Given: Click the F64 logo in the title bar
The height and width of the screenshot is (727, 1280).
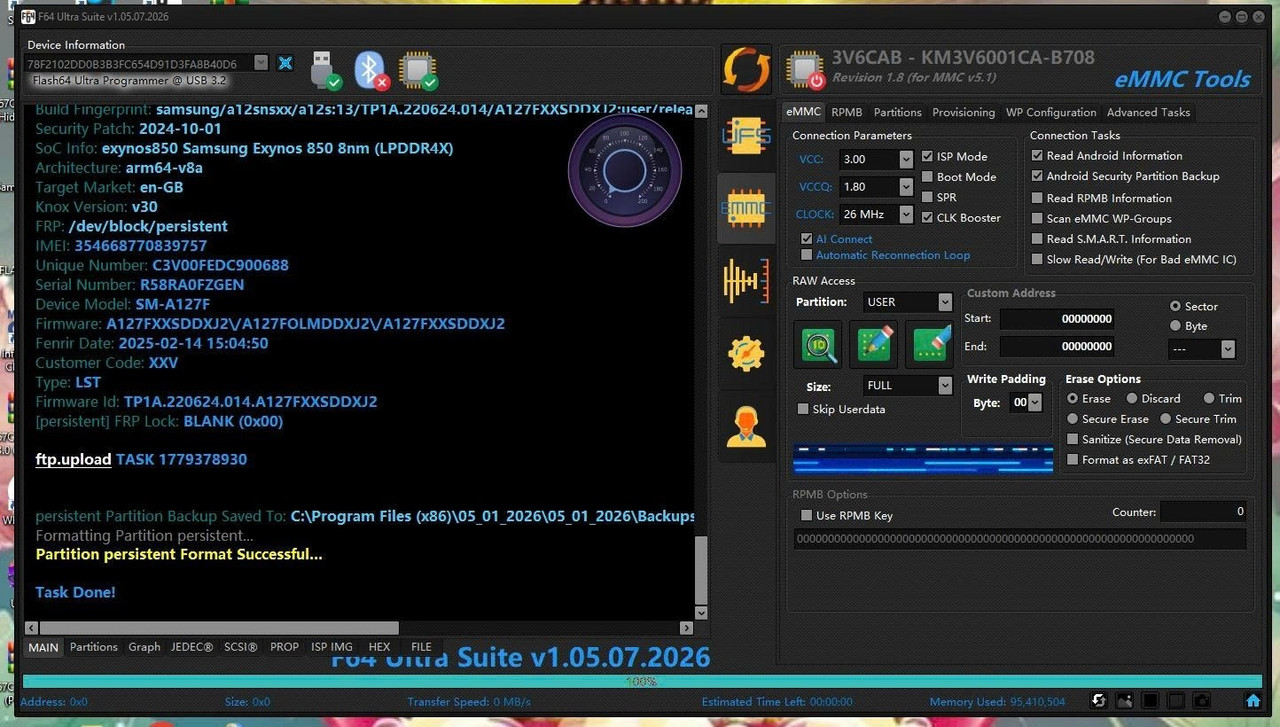Looking at the screenshot, I should [x=28, y=17].
